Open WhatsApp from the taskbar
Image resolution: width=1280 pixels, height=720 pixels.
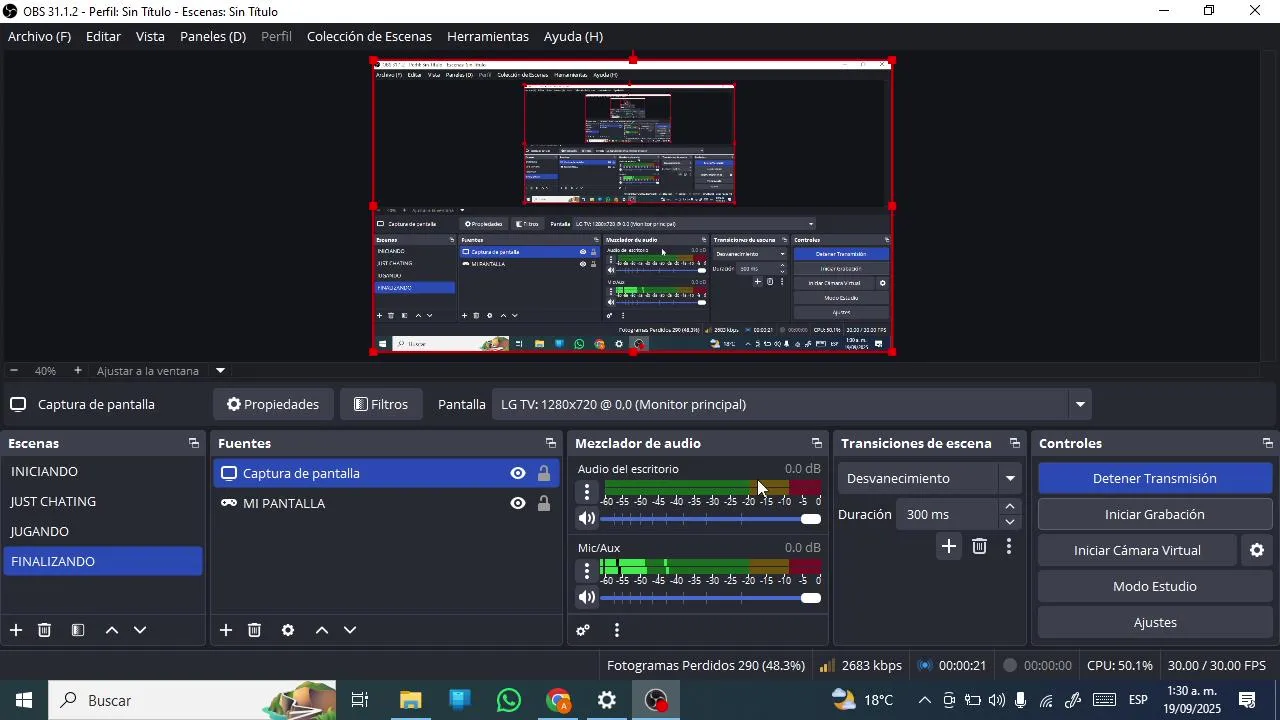509,700
